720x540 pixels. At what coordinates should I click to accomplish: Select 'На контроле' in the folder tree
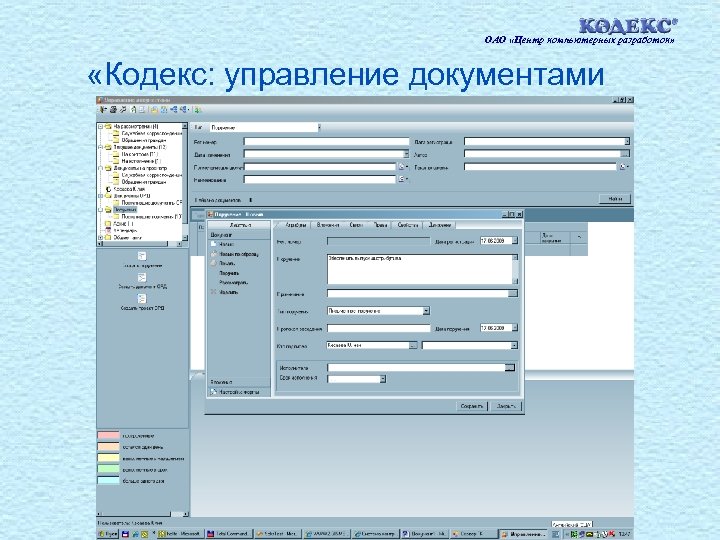click(140, 154)
